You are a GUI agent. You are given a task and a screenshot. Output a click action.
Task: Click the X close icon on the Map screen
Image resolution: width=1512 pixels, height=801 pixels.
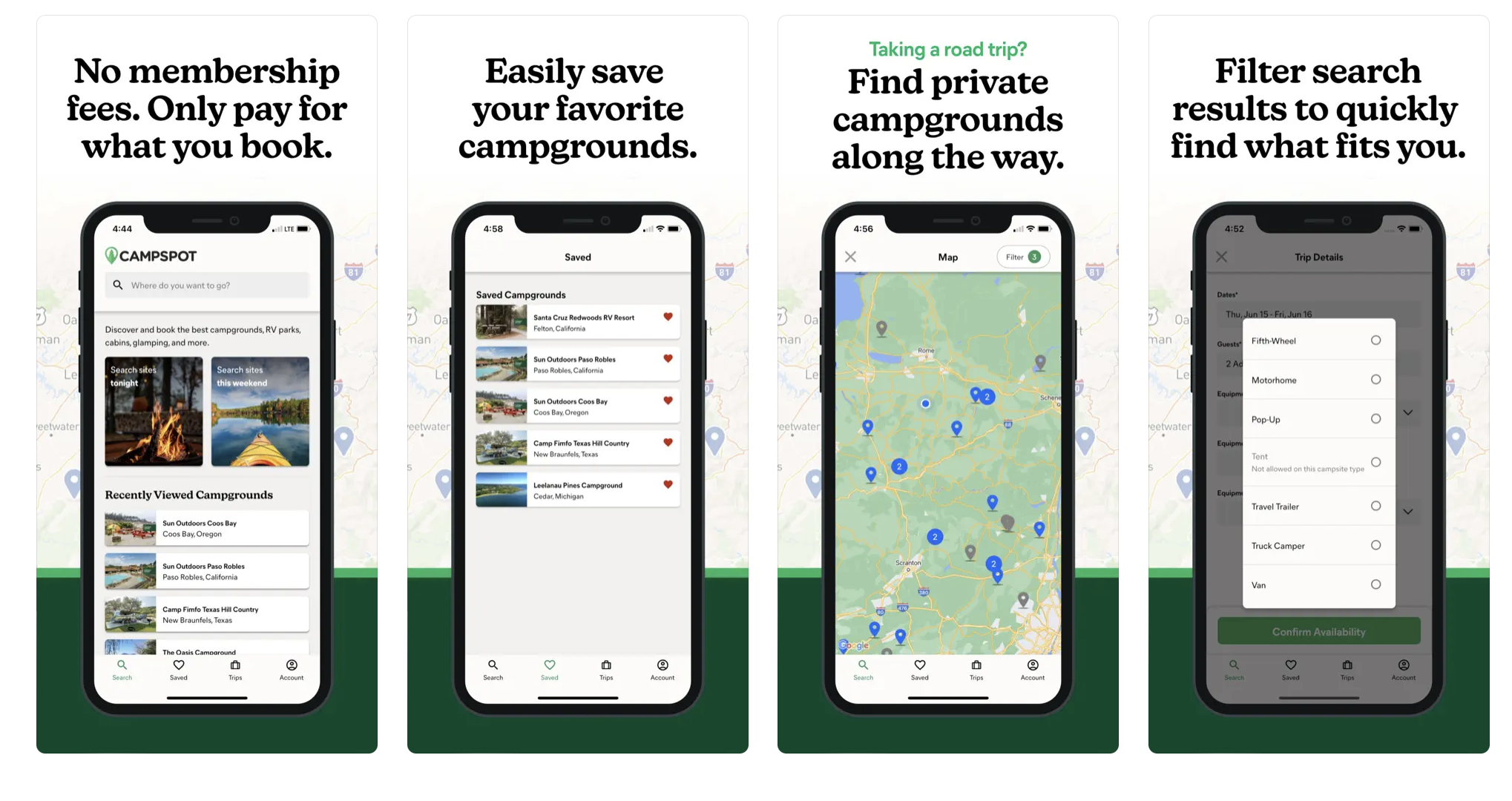click(852, 257)
